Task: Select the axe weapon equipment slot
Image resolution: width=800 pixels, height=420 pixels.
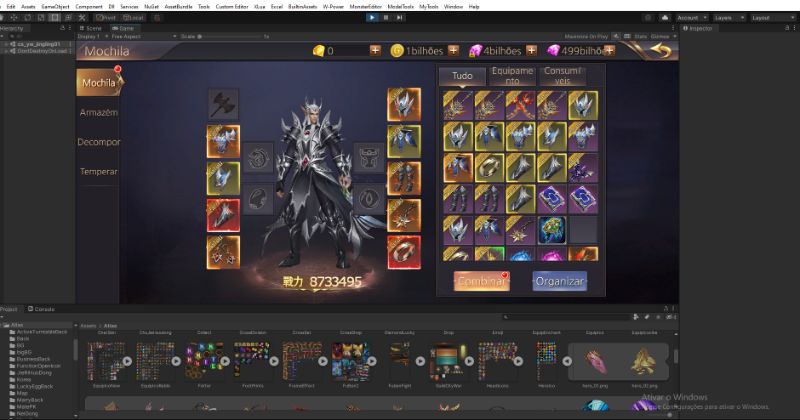Action: pyautogui.click(x=222, y=103)
